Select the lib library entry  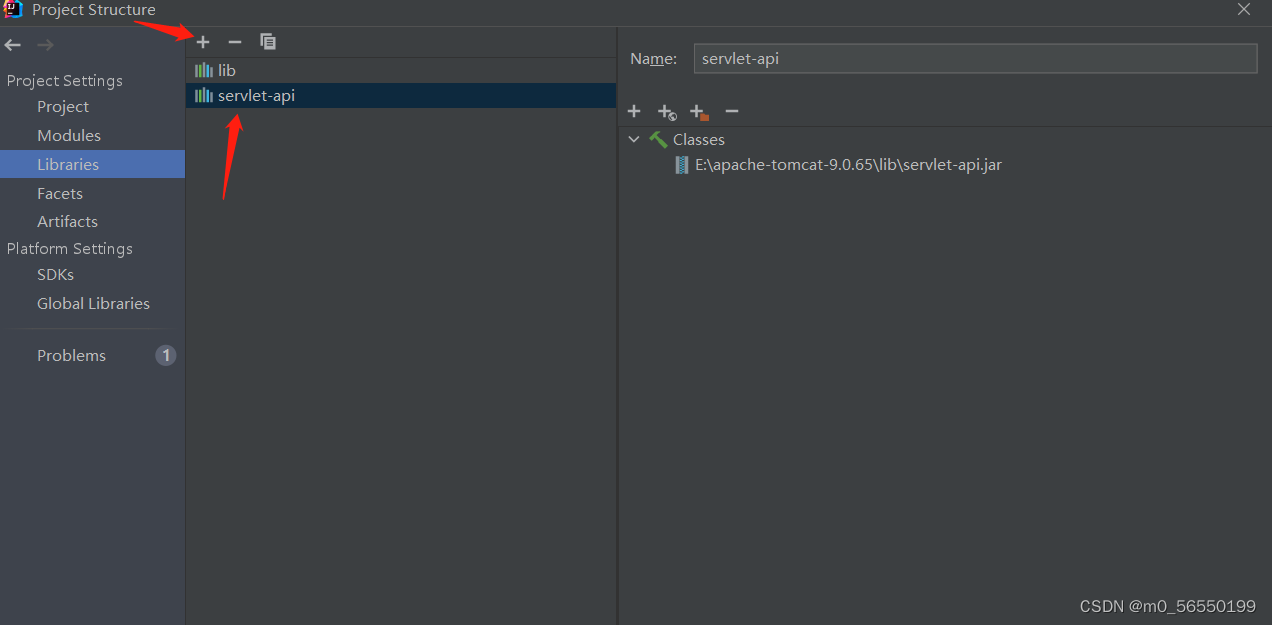click(227, 71)
